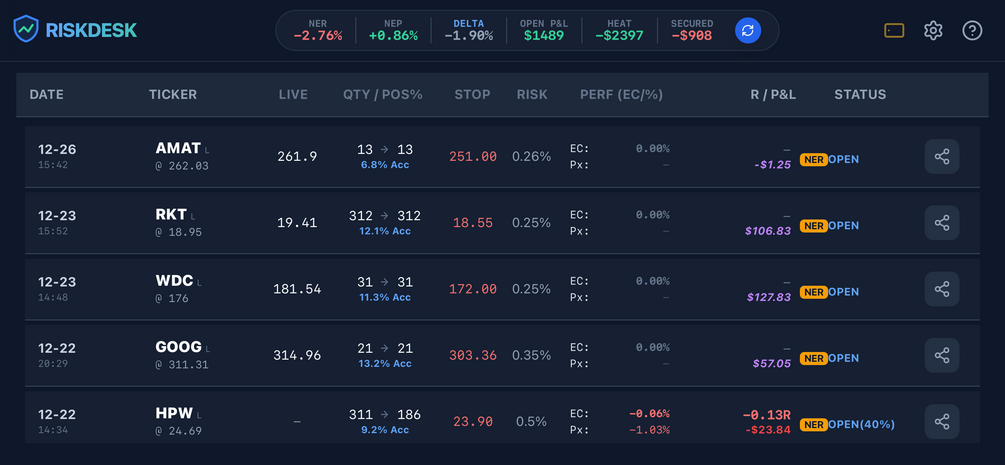Click the 12.1% Acc position label
The height and width of the screenshot is (465, 1005).
385,231
